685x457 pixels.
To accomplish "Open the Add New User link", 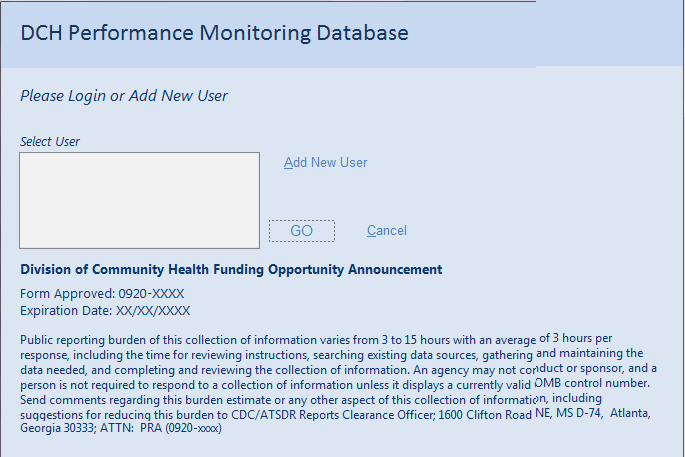I will (326, 163).
